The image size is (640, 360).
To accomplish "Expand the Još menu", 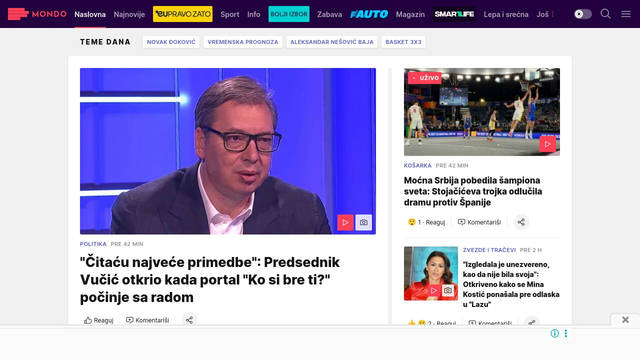I will click(542, 14).
